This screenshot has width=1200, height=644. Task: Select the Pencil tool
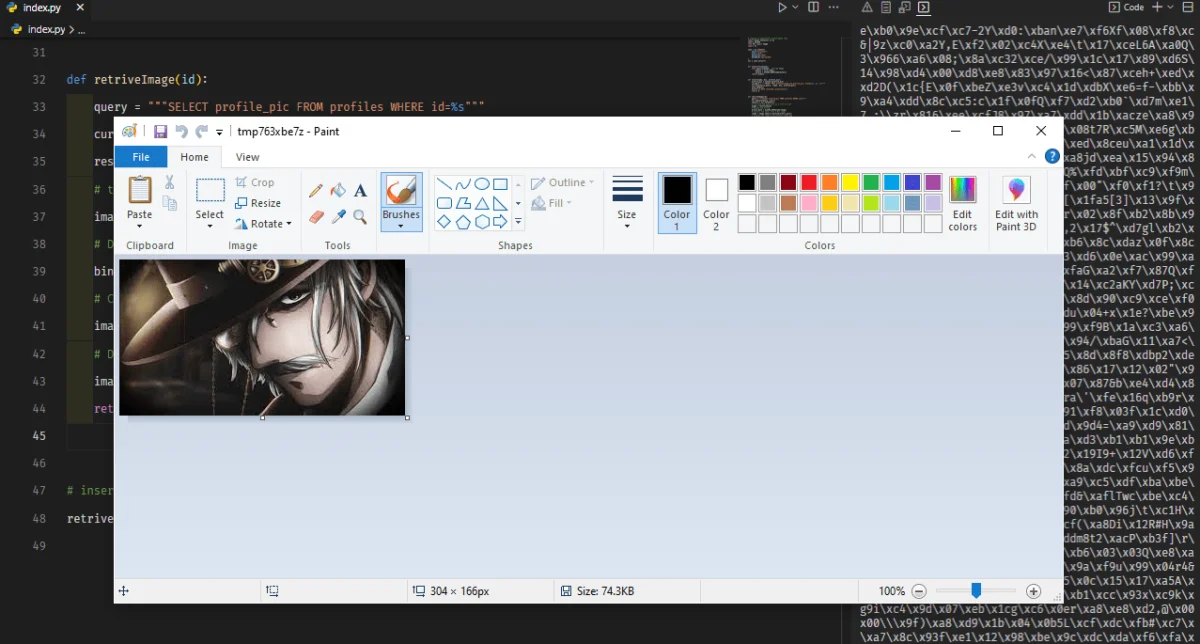[317, 188]
